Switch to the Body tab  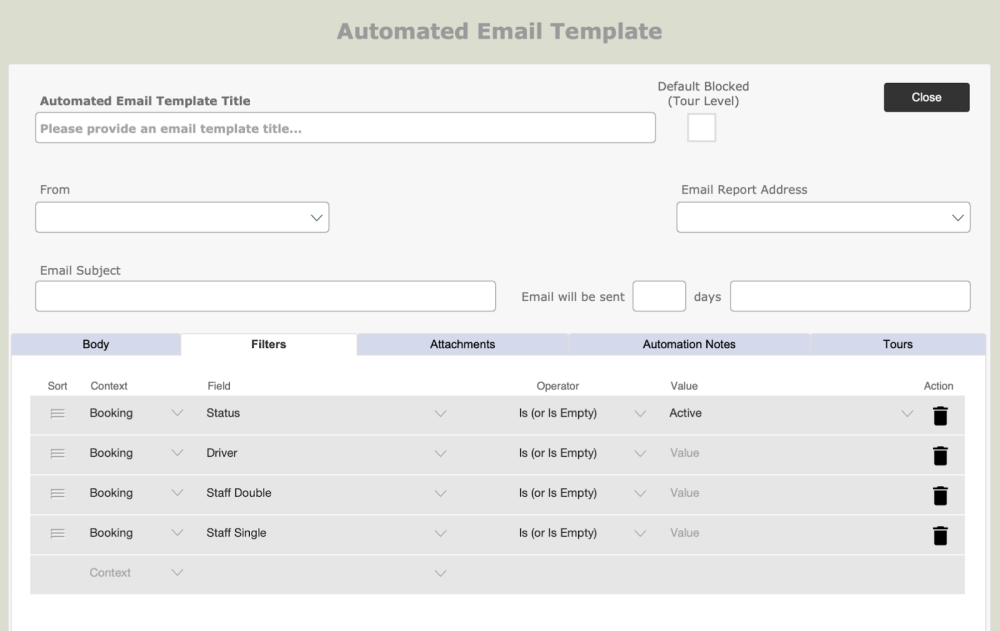pos(96,344)
